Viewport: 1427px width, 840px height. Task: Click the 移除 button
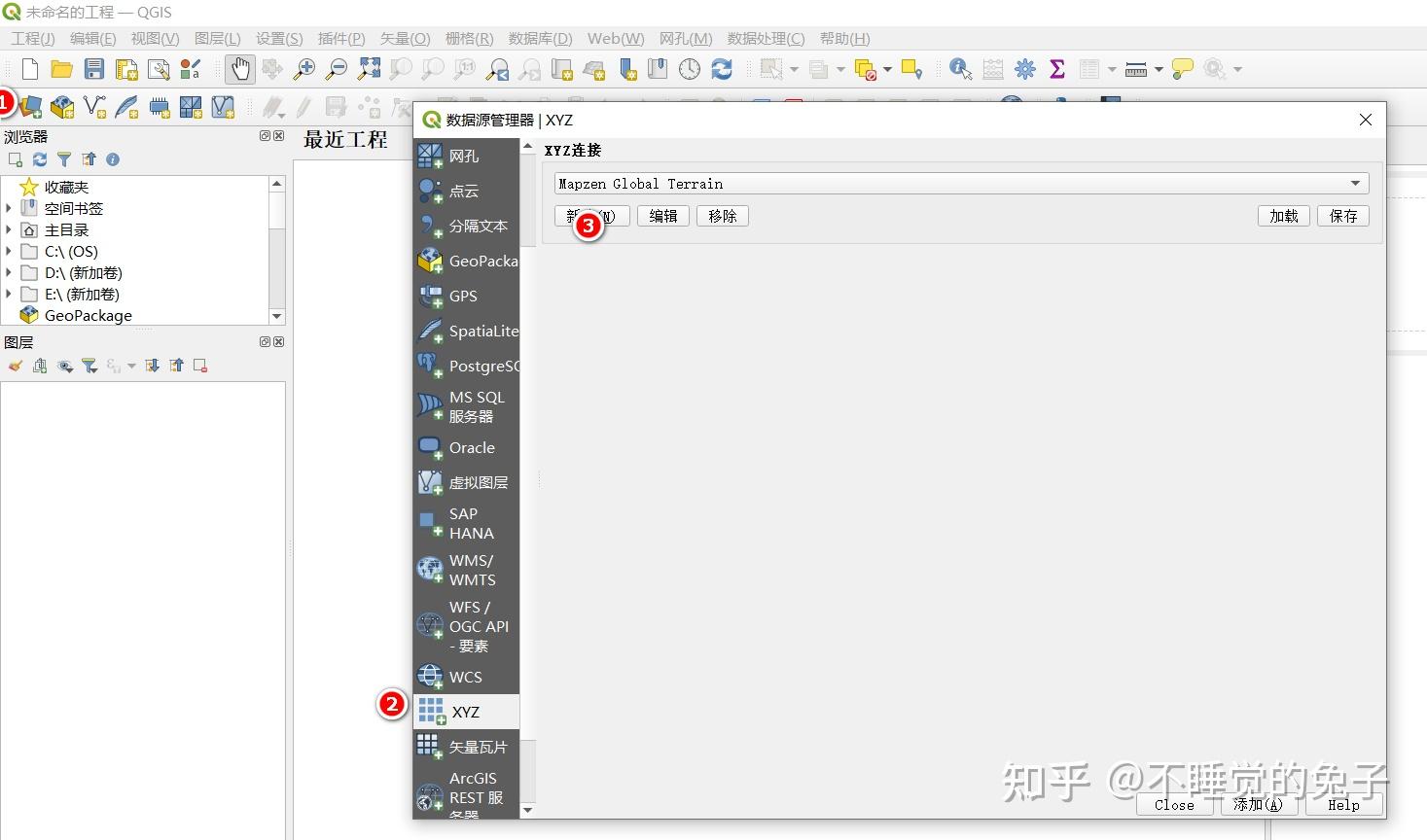[723, 216]
